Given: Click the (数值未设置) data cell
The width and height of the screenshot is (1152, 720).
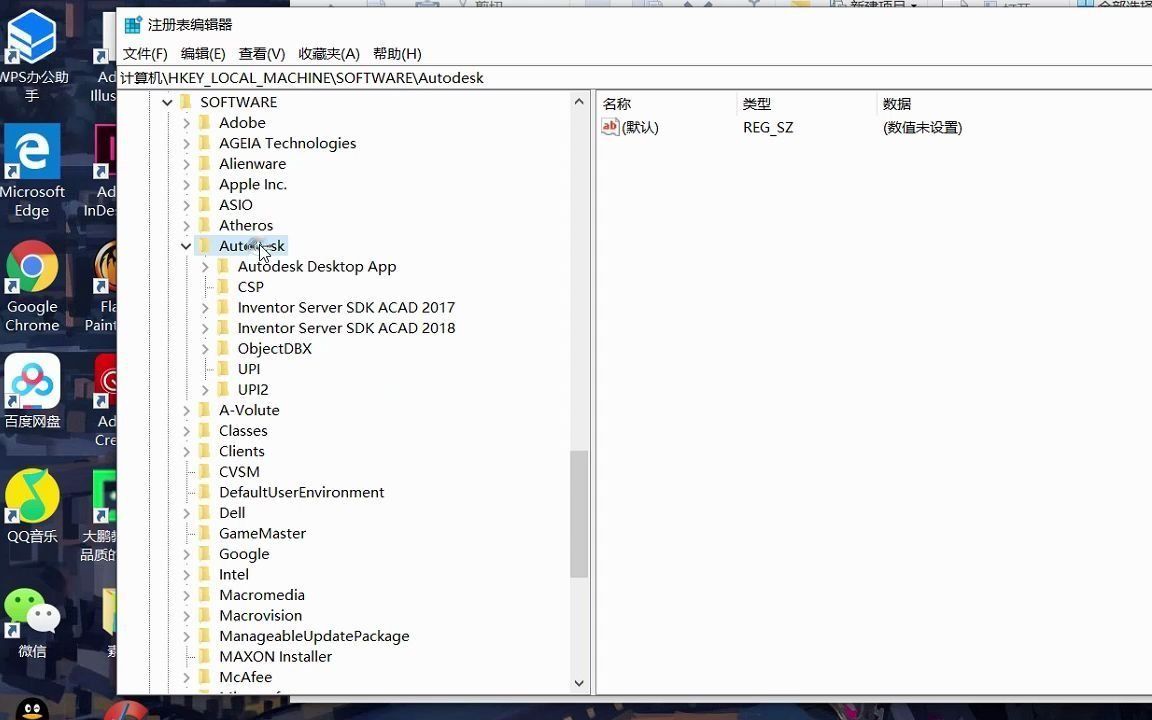Looking at the screenshot, I should 922,128.
